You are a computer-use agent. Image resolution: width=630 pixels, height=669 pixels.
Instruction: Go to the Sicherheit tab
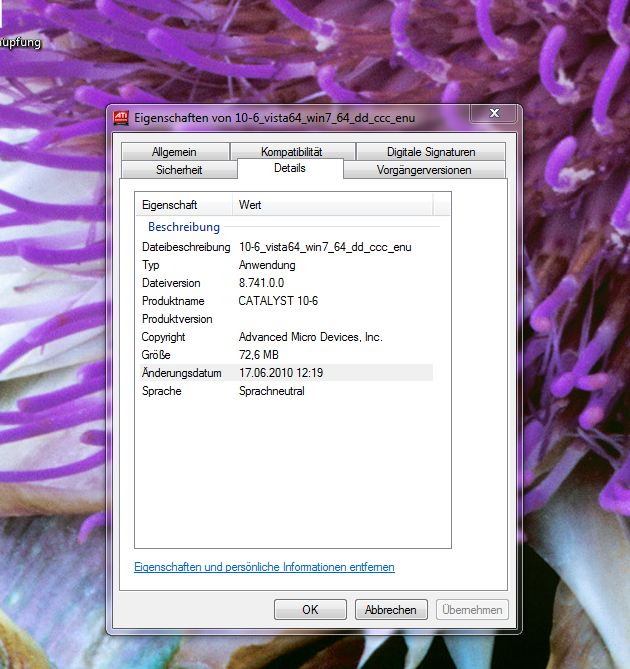[x=179, y=170]
